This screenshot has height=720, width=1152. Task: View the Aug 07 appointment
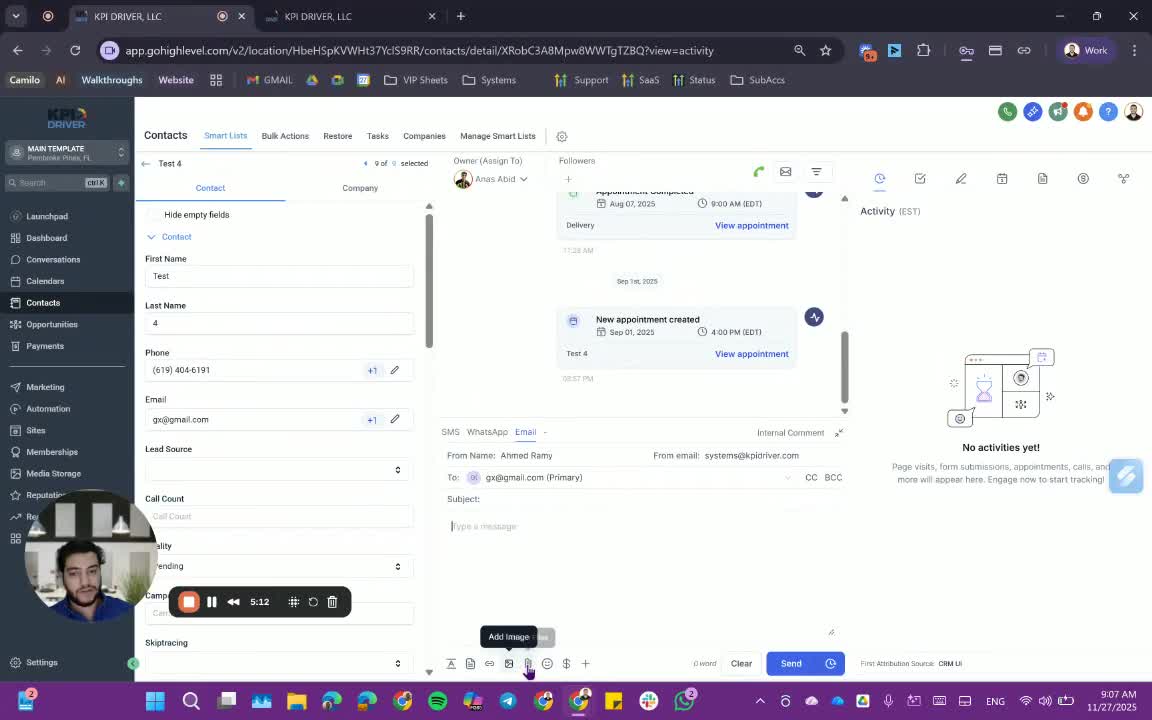pos(752,226)
